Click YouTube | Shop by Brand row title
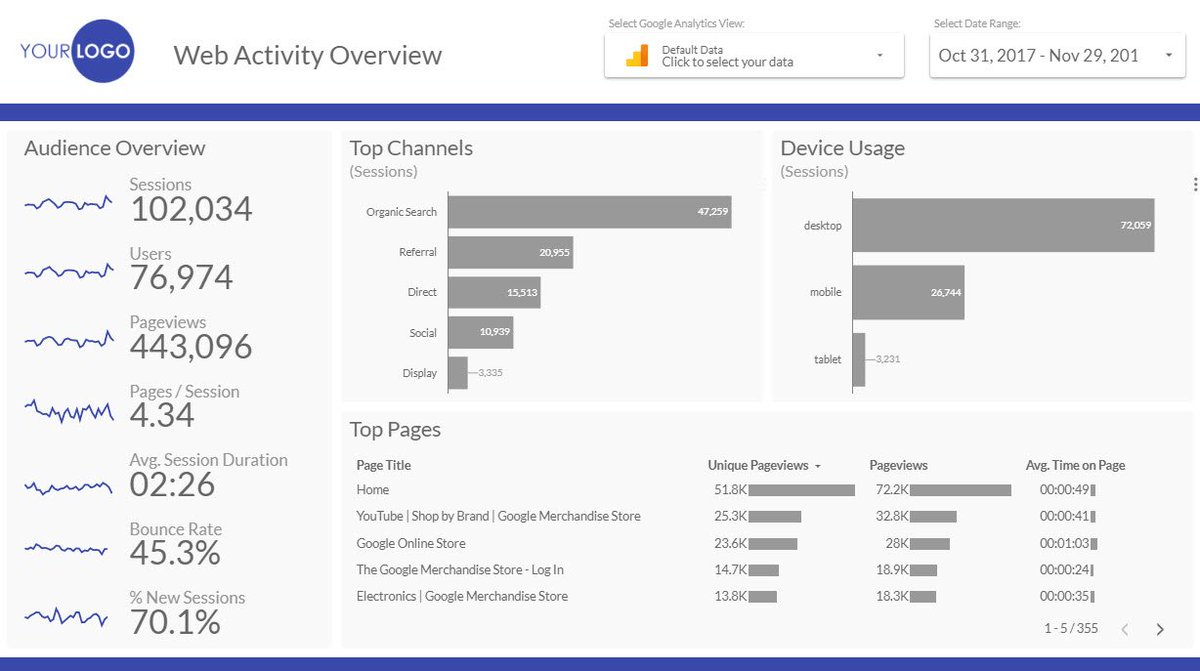Screen dimensions: 1200x671 coord(499,516)
